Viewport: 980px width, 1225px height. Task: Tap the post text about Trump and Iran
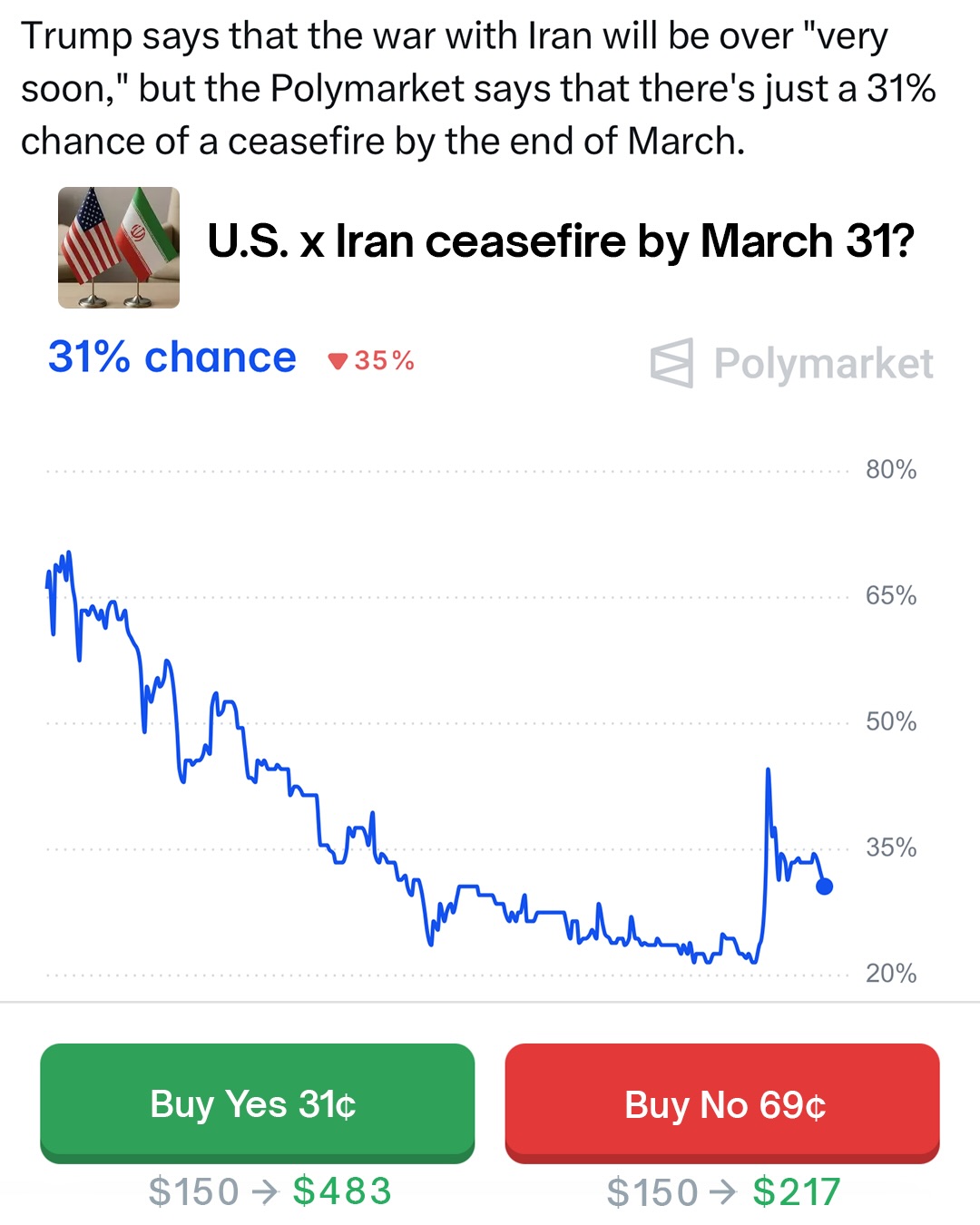click(x=478, y=89)
